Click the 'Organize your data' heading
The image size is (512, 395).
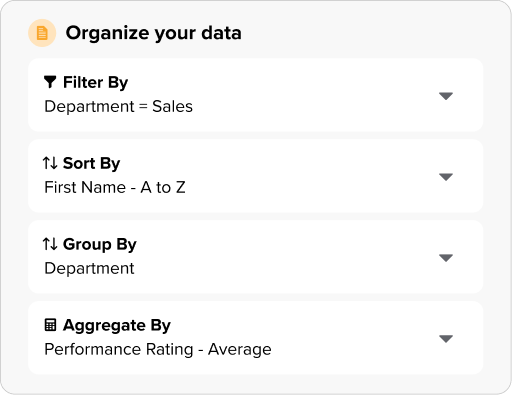(x=154, y=33)
